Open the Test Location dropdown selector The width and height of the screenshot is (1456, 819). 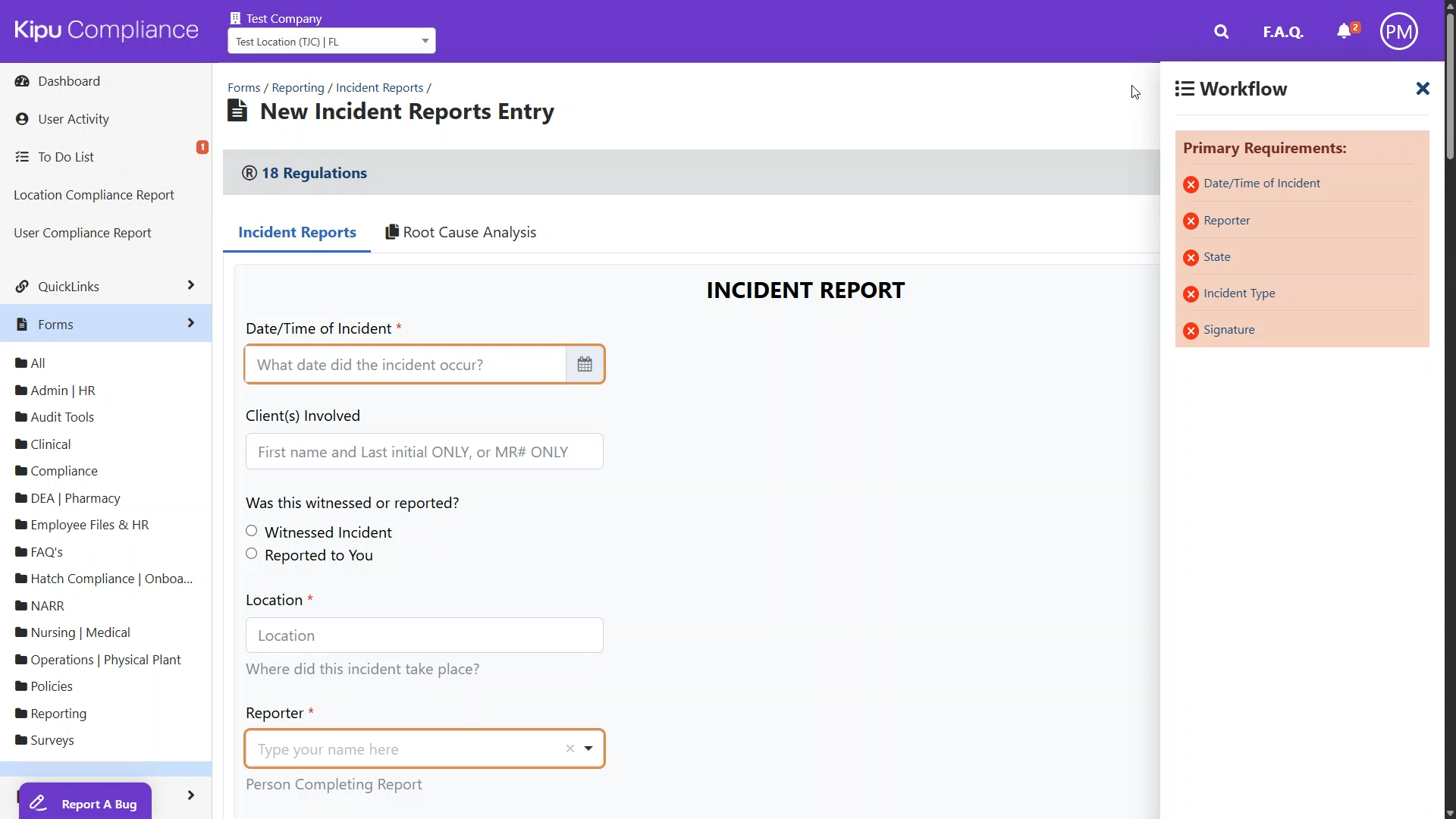click(x=331, y=41)
